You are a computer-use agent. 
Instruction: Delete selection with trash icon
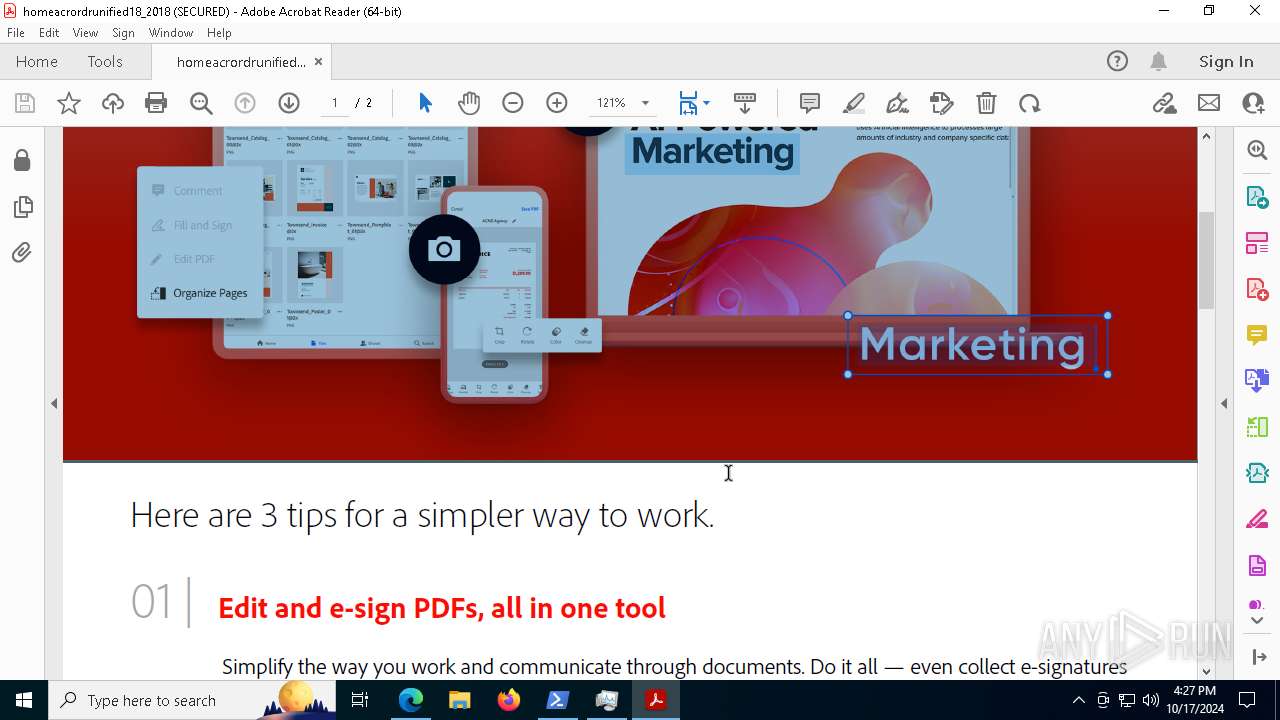[986, 103]
